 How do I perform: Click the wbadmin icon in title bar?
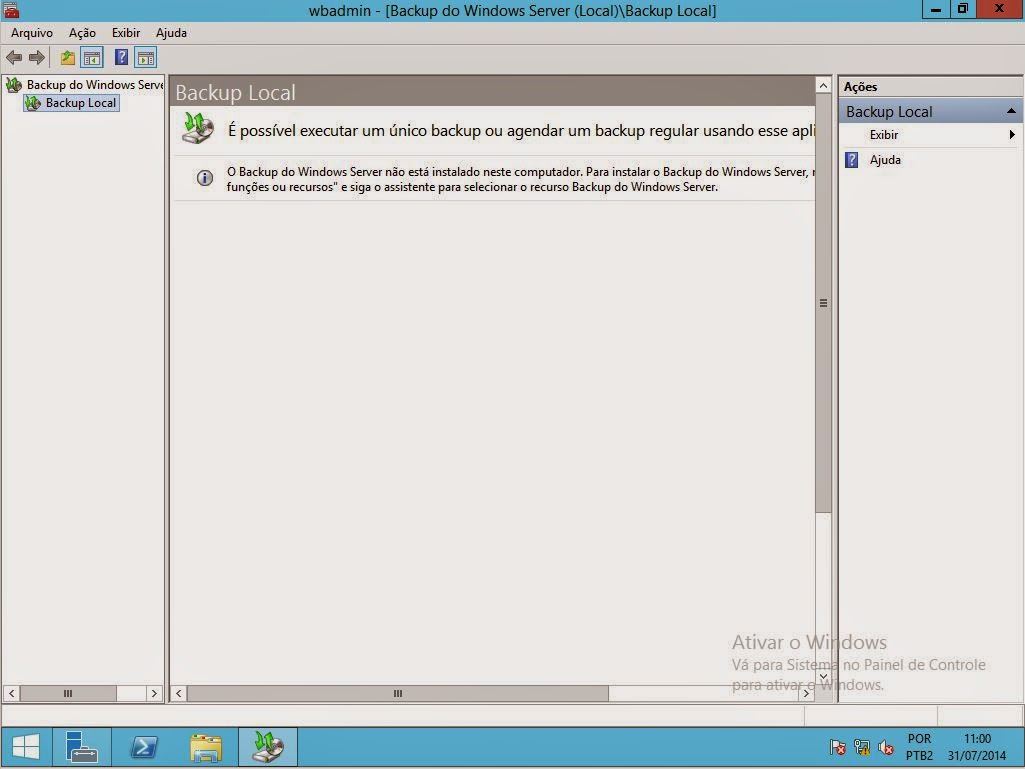tap(11, 9)
